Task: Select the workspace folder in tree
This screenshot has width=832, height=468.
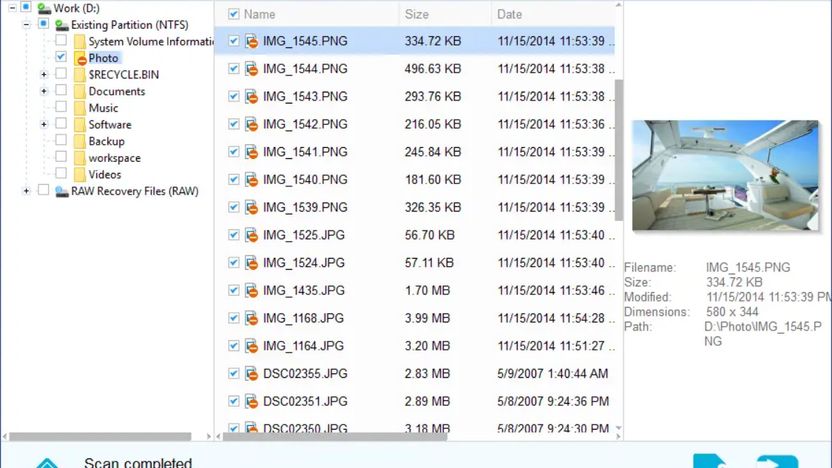Action: click(x=115, y=158)
